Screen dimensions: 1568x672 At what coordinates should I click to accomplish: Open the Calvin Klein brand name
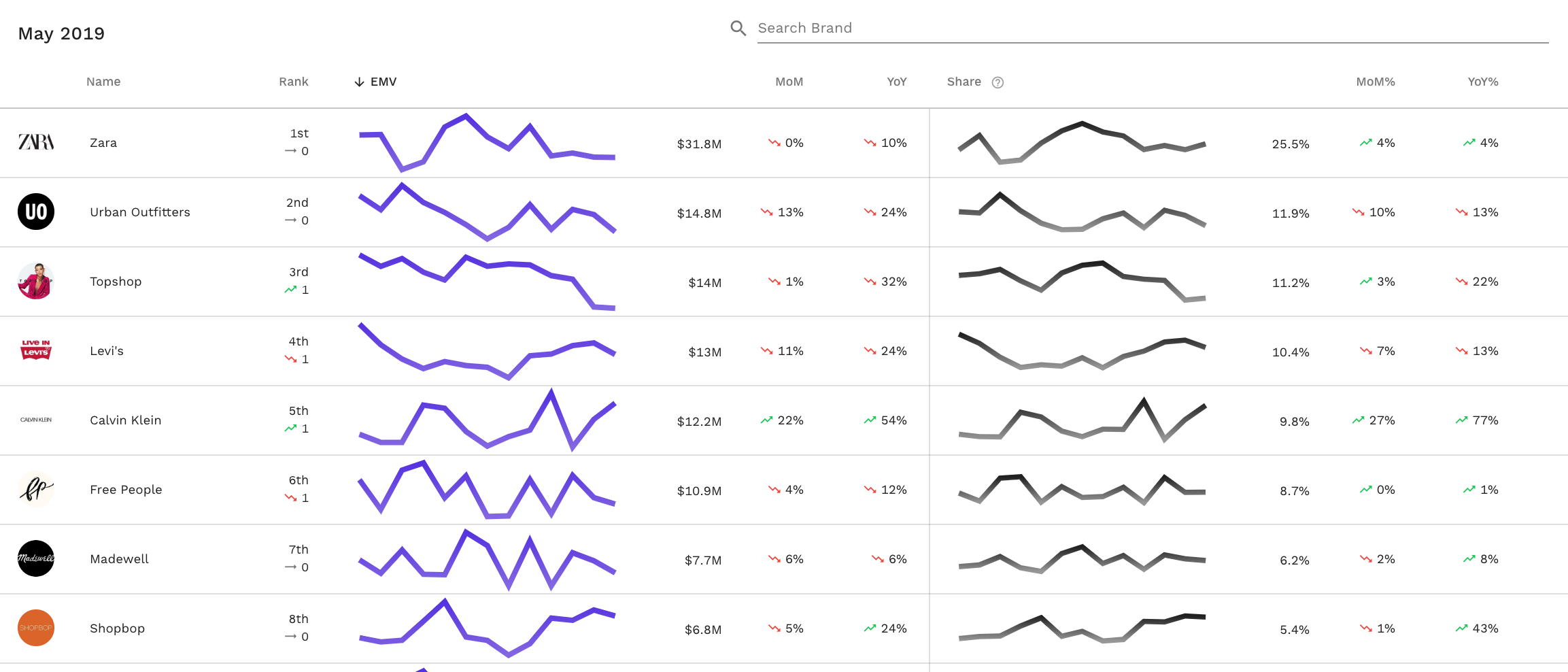pyautogui.click(x=126, y=420)
